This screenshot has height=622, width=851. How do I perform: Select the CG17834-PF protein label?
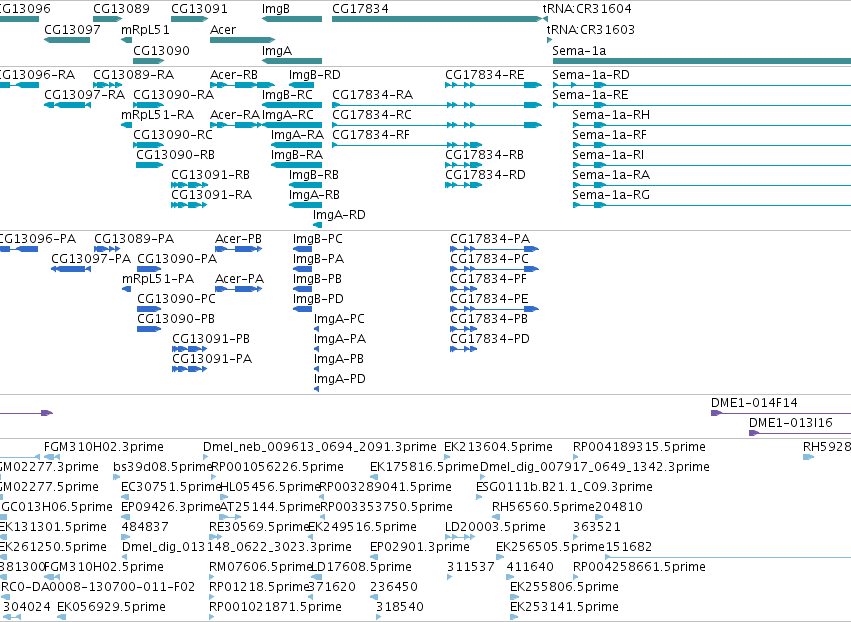click(x=488, y=279)
